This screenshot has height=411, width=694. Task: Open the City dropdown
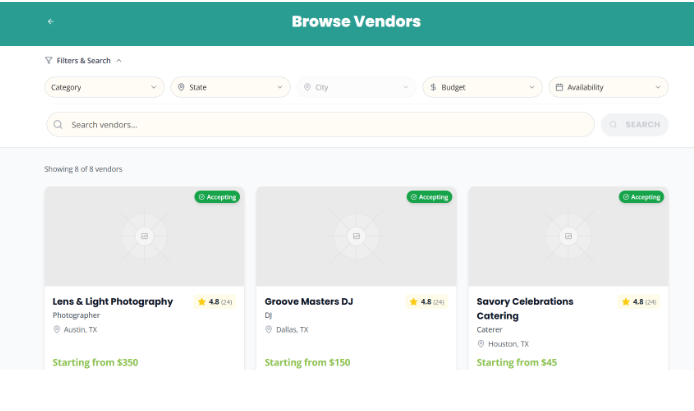357,87
